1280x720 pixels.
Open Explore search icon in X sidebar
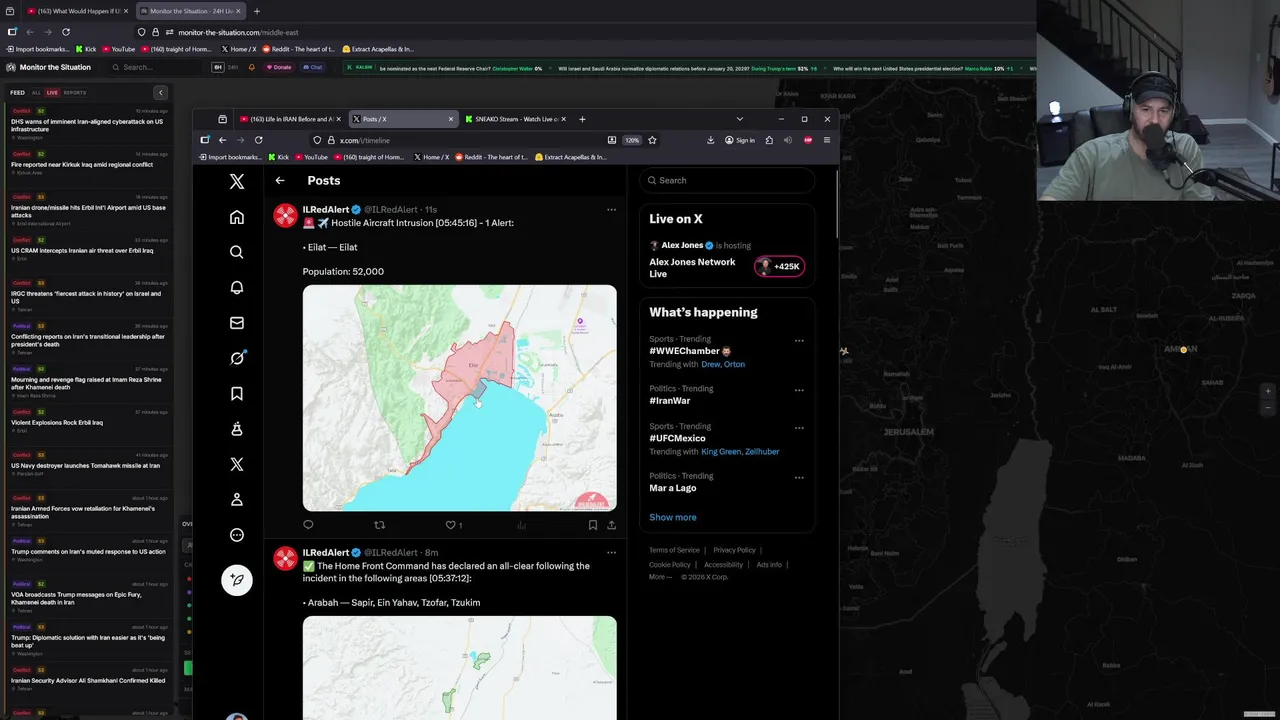tap(237, 252)
